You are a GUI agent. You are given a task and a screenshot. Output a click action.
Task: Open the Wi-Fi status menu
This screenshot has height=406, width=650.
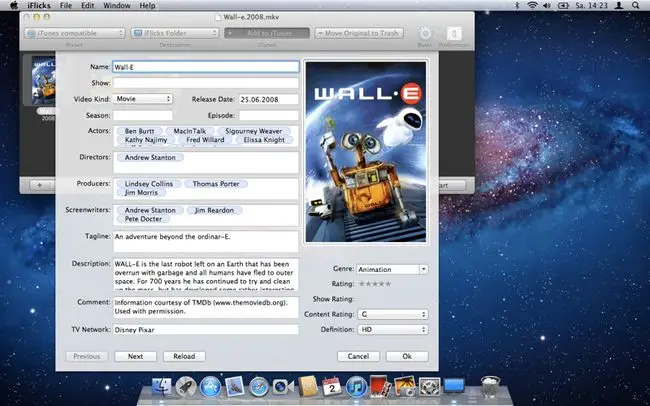point(532,5)
